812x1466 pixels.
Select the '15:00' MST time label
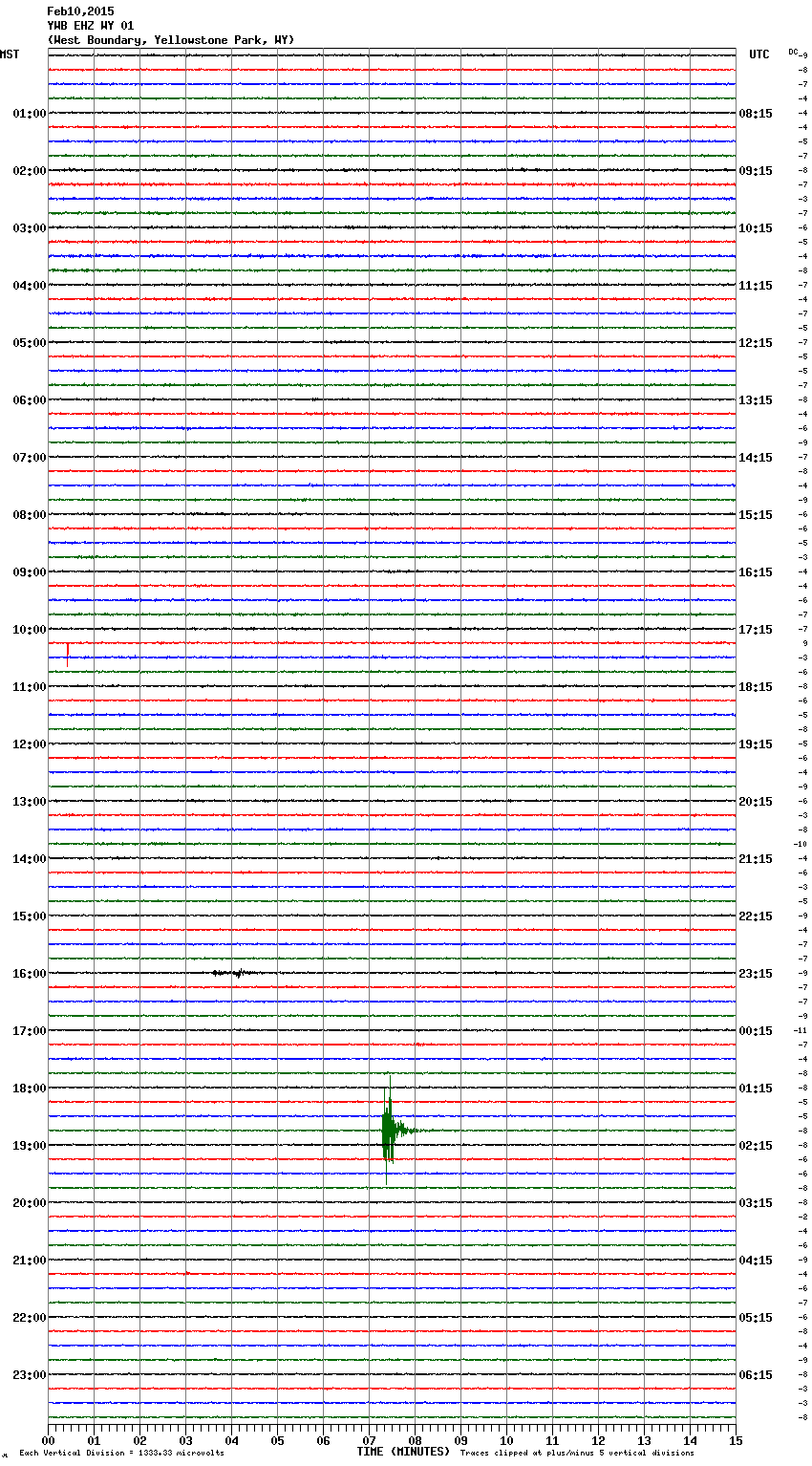30,916
